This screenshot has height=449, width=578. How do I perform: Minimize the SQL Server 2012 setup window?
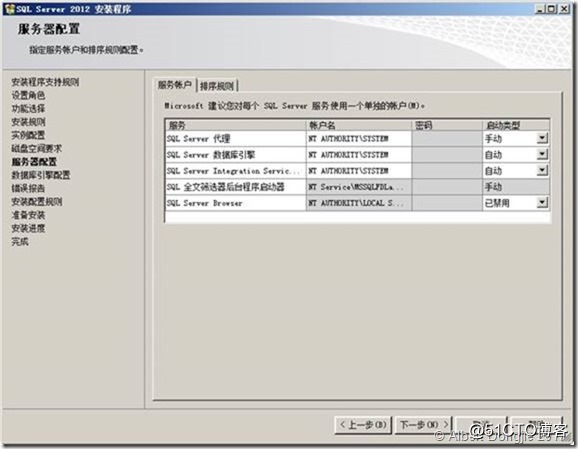click(x=540, y=9)
